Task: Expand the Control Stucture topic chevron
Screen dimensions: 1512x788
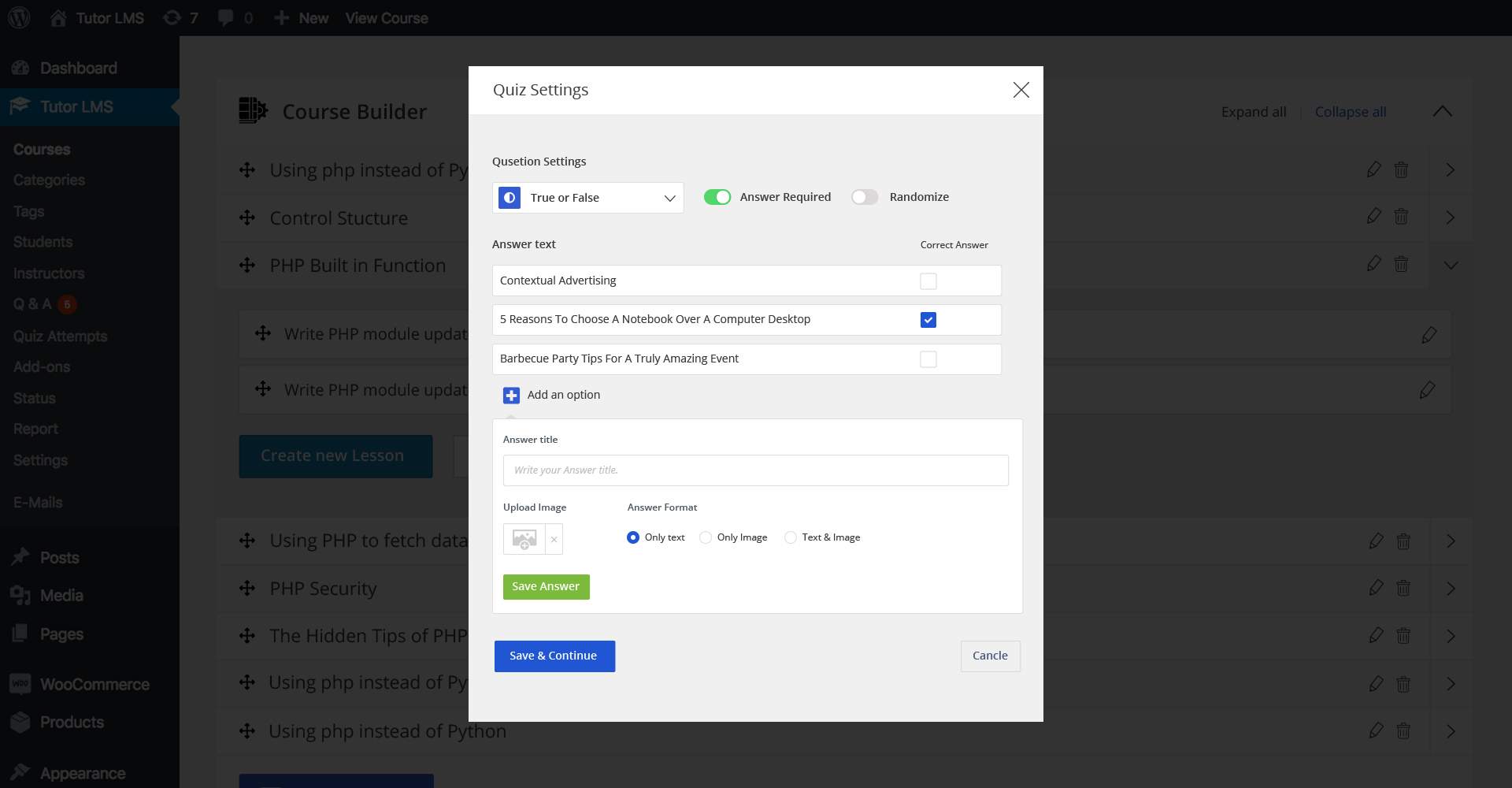Action: pyautogui.click(x=1450, y=217)
